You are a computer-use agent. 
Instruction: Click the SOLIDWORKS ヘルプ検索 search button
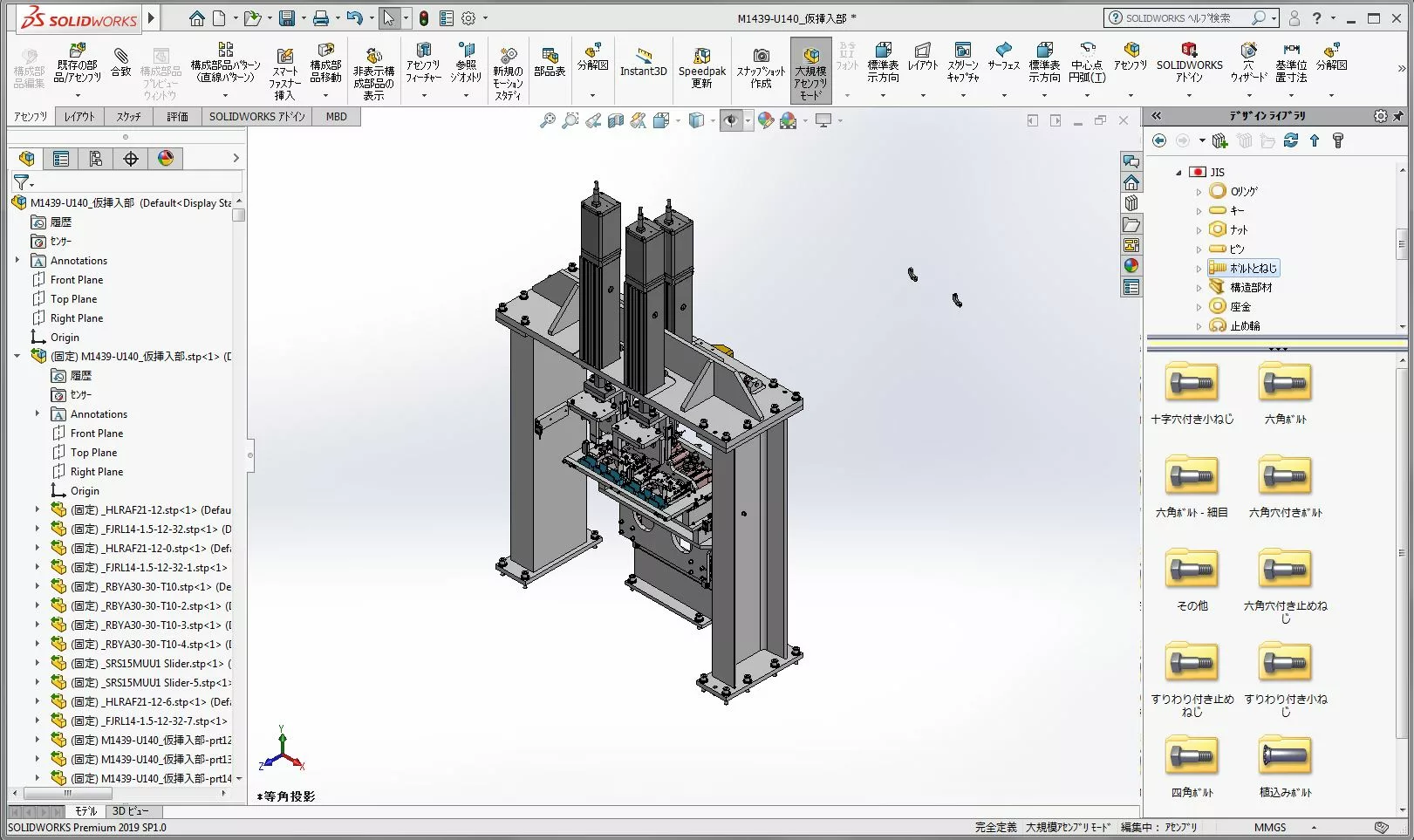tap(1257, 17)
